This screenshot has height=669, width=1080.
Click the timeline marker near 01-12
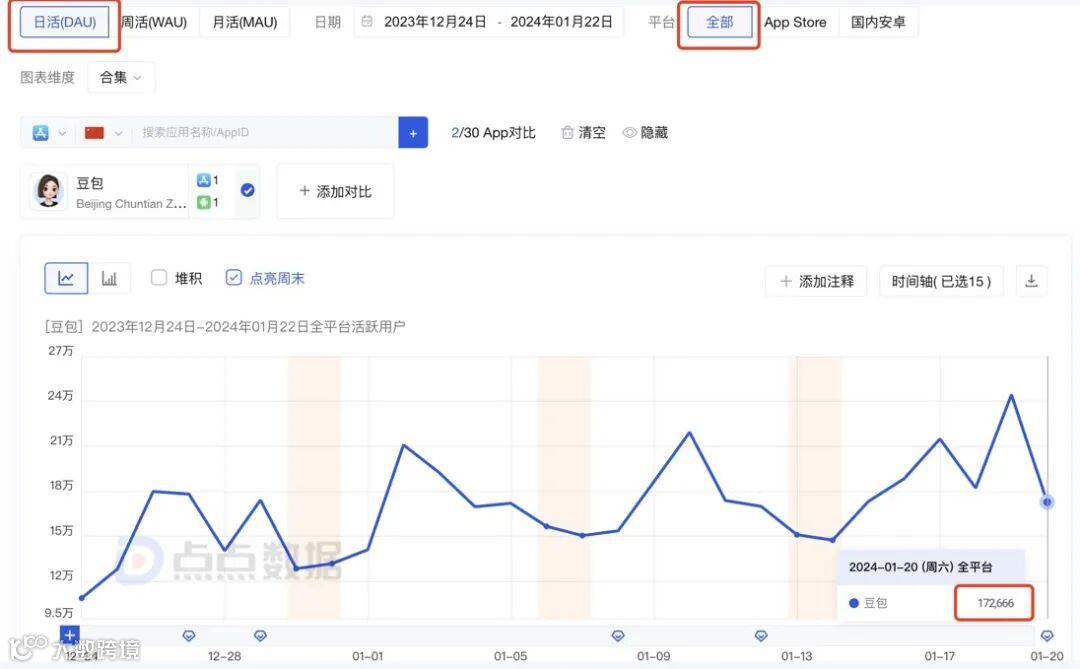(761, 635)
